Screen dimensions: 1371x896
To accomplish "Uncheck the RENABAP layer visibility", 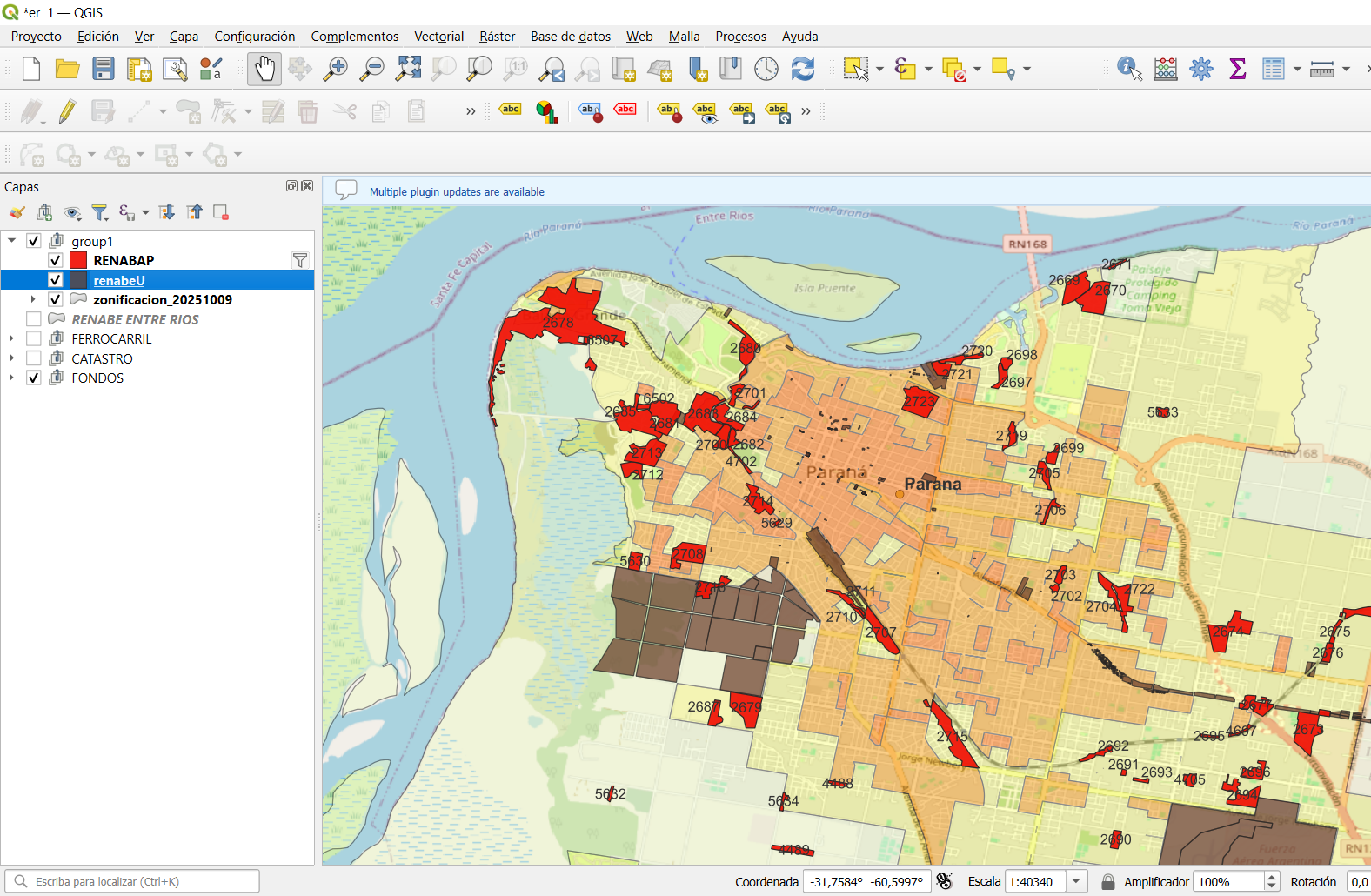I will [55, 260].
